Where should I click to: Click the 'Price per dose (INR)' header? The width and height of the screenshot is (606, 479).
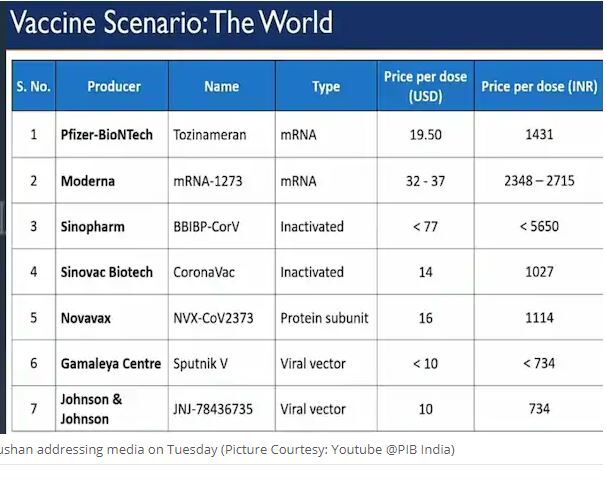[x=539, y=87]
